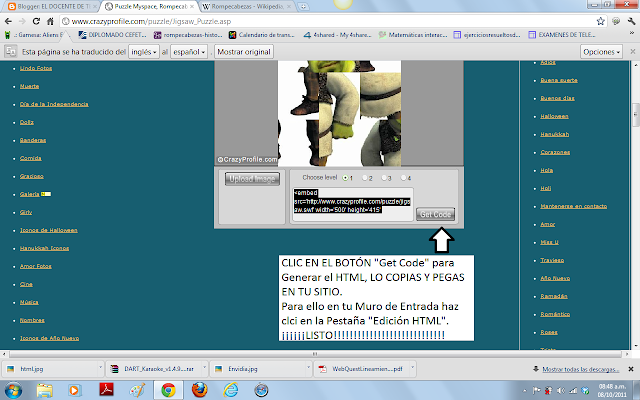Open Windows Explorer from the taskbar
Viewport: 640px width, 400px height.
pyautogui.click(x=44, y=391)
